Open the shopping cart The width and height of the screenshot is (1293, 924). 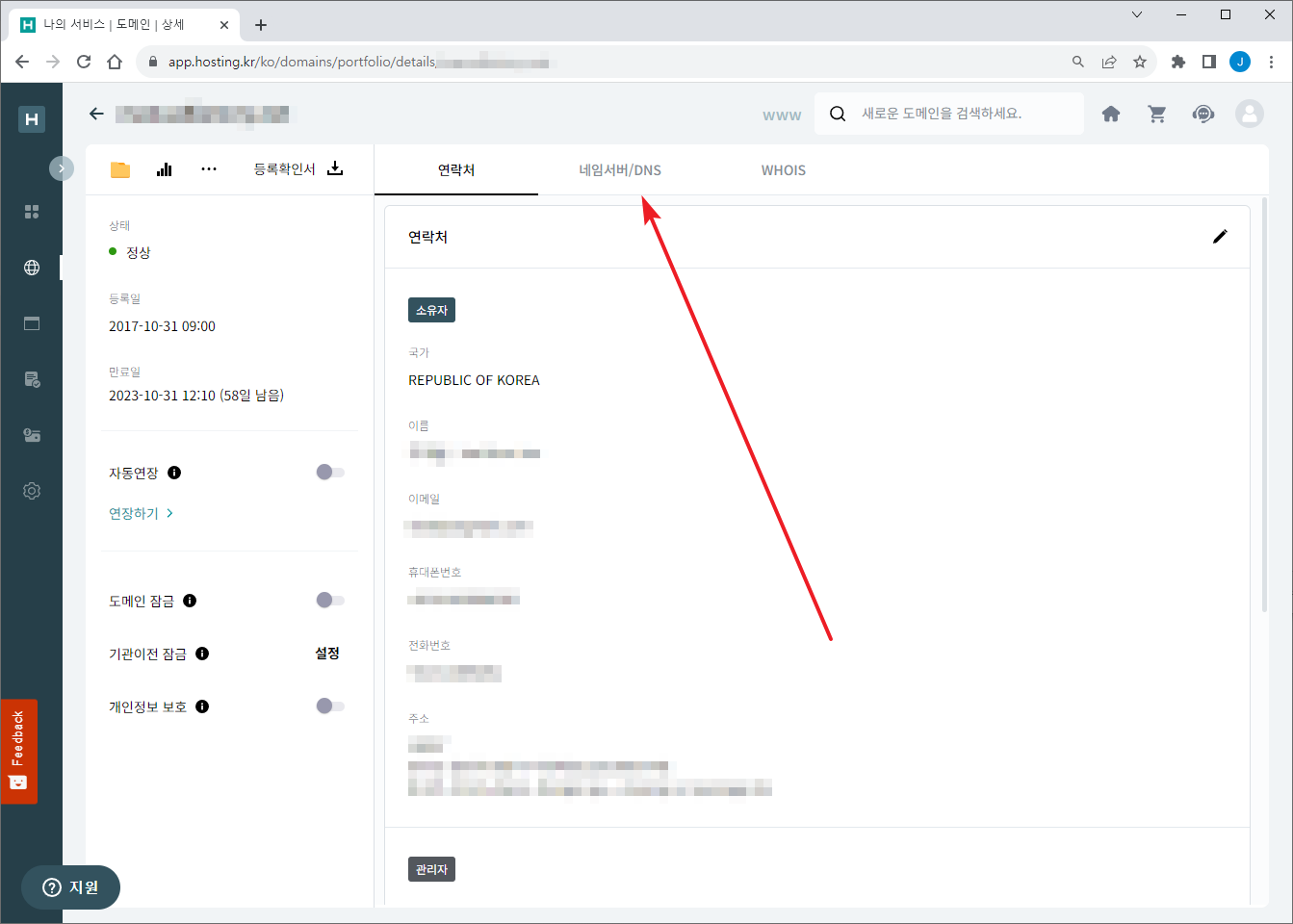[1157, 114]
